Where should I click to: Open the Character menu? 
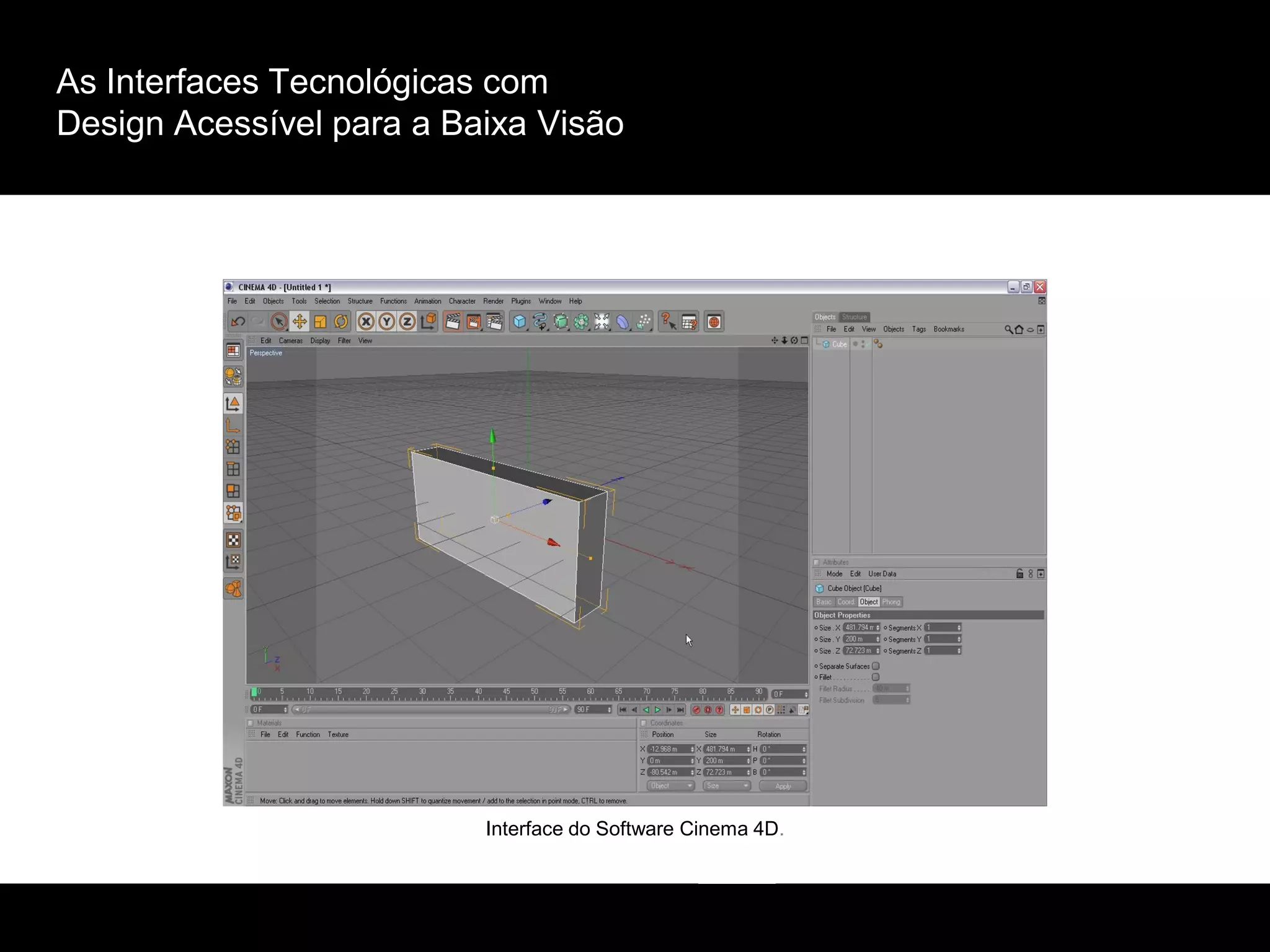[462, 301]
